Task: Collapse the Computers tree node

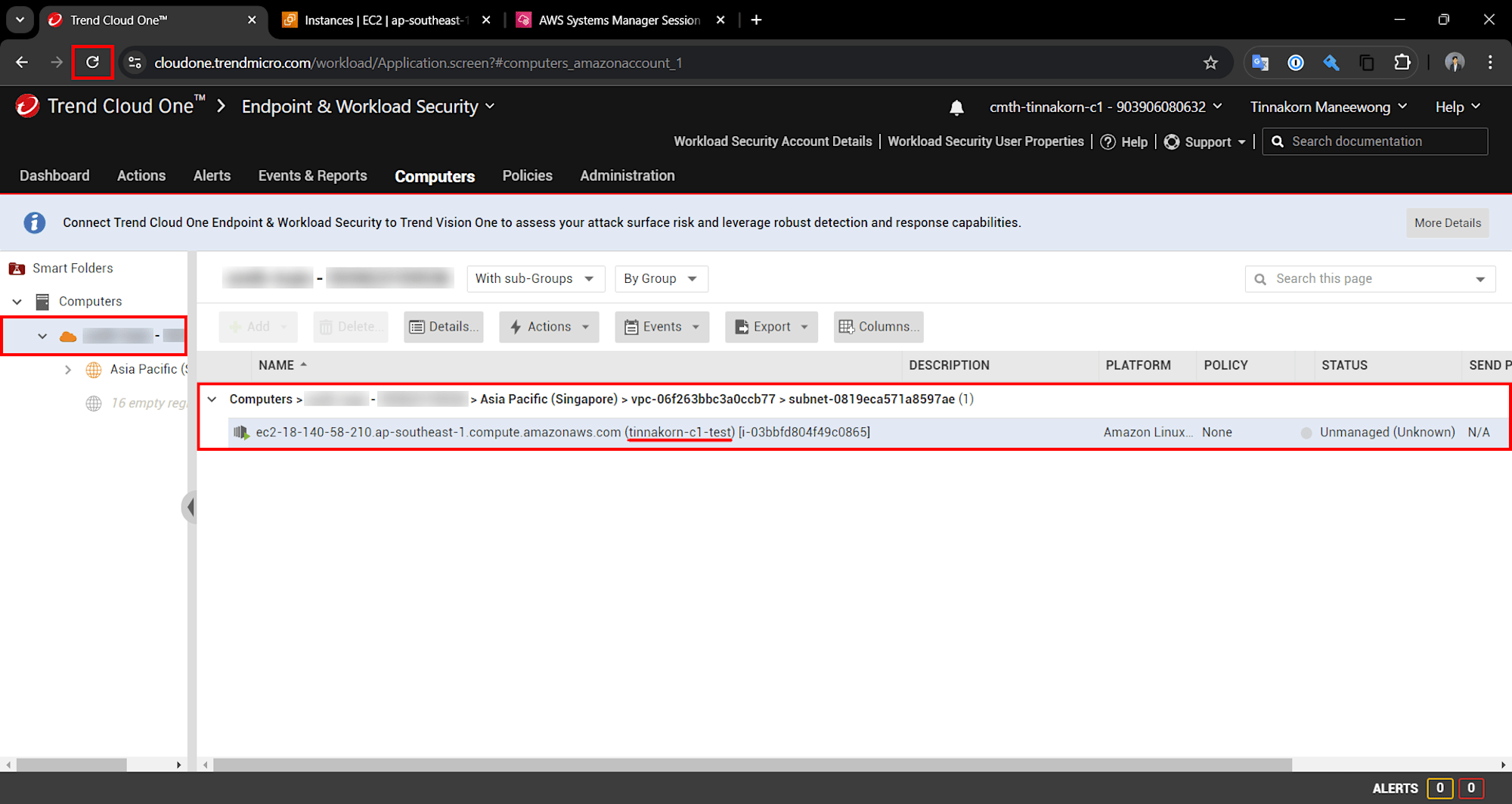Action: [x=17, y=302]
